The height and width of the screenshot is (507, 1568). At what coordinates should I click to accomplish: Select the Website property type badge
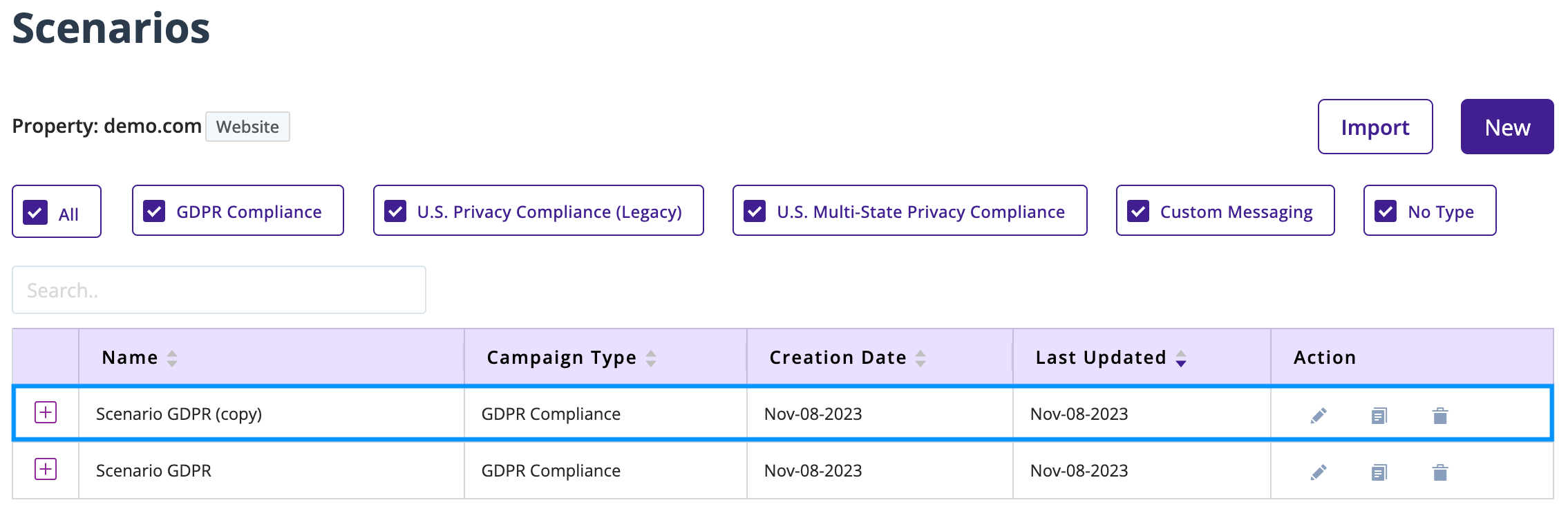[247, 127]
